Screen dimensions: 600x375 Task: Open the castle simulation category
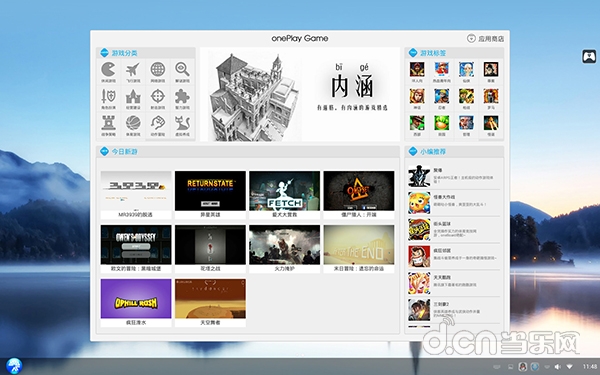pos(133,97)
